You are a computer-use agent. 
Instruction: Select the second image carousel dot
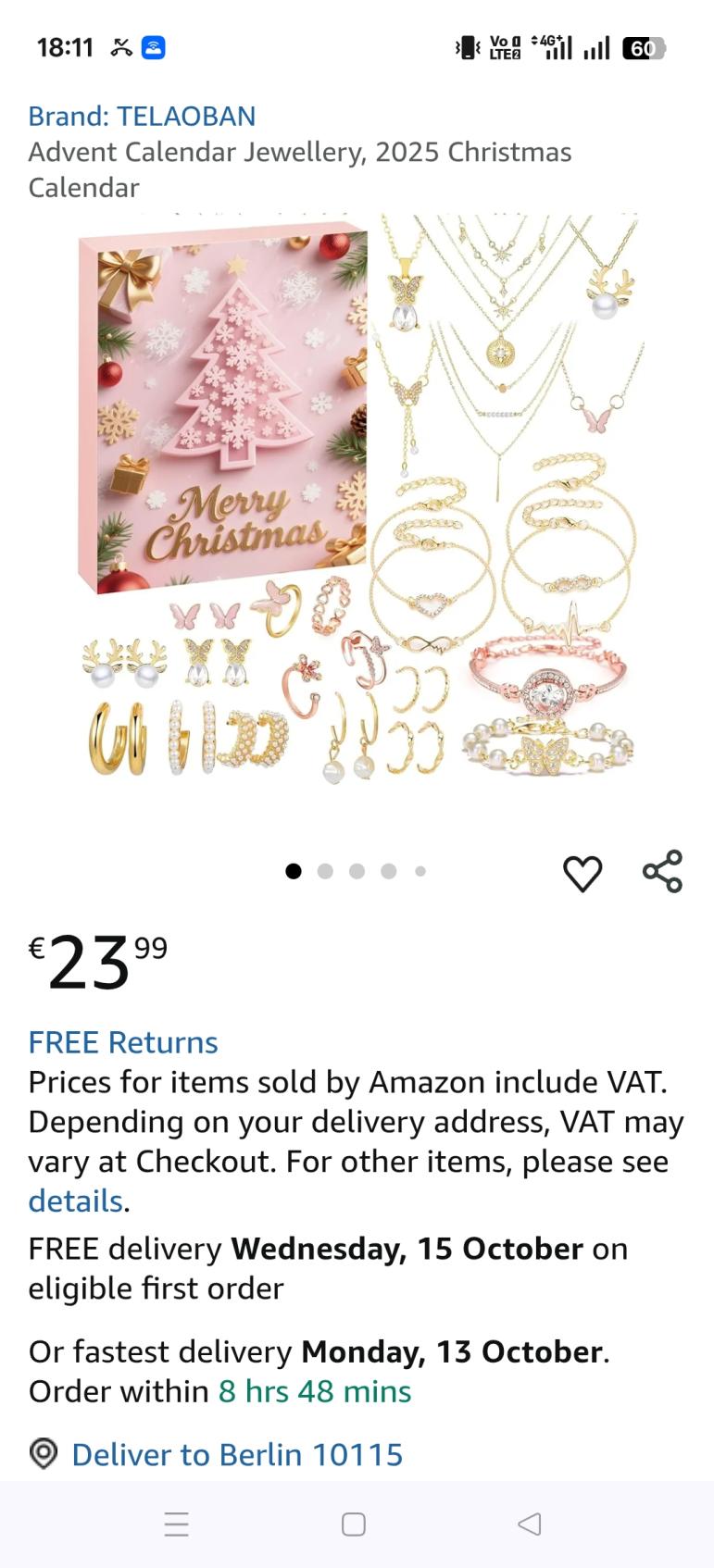point(325,871)
